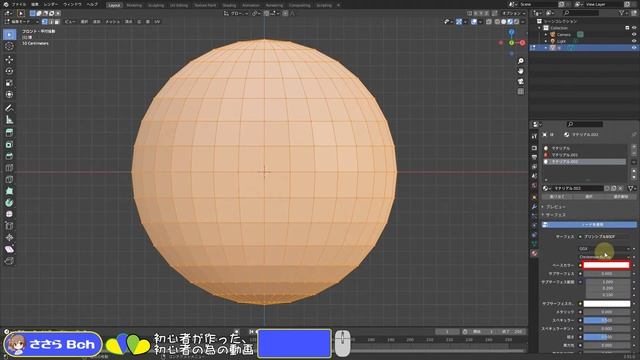Screen dimensions: 640x360
Task: Select the Measure tool
Action: [9, 120]
